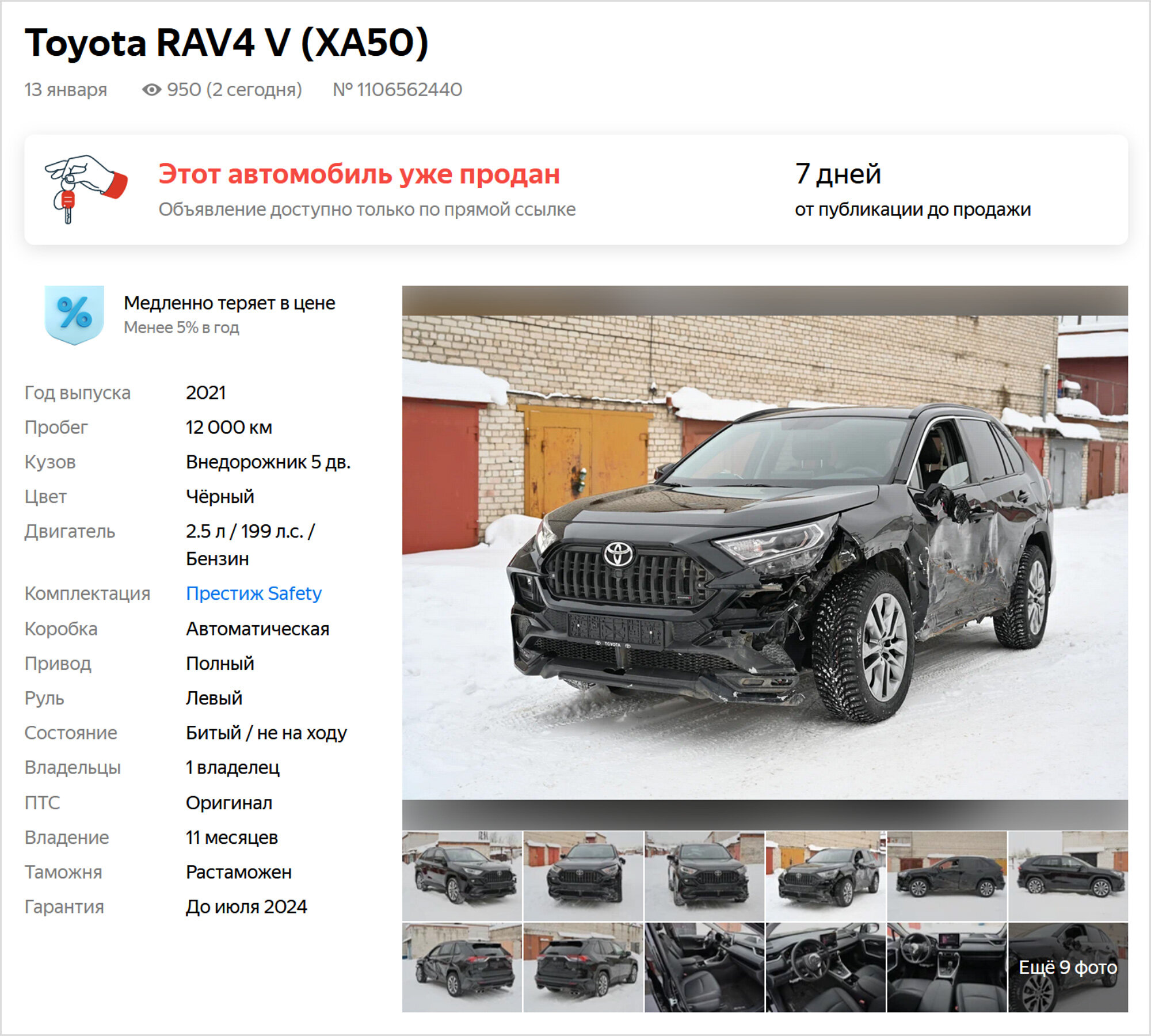Click the PTS value 'Оригинал'
The width and height of the screenshot is (1151, 1036).
pyautogui.click(x=228, y=802)
